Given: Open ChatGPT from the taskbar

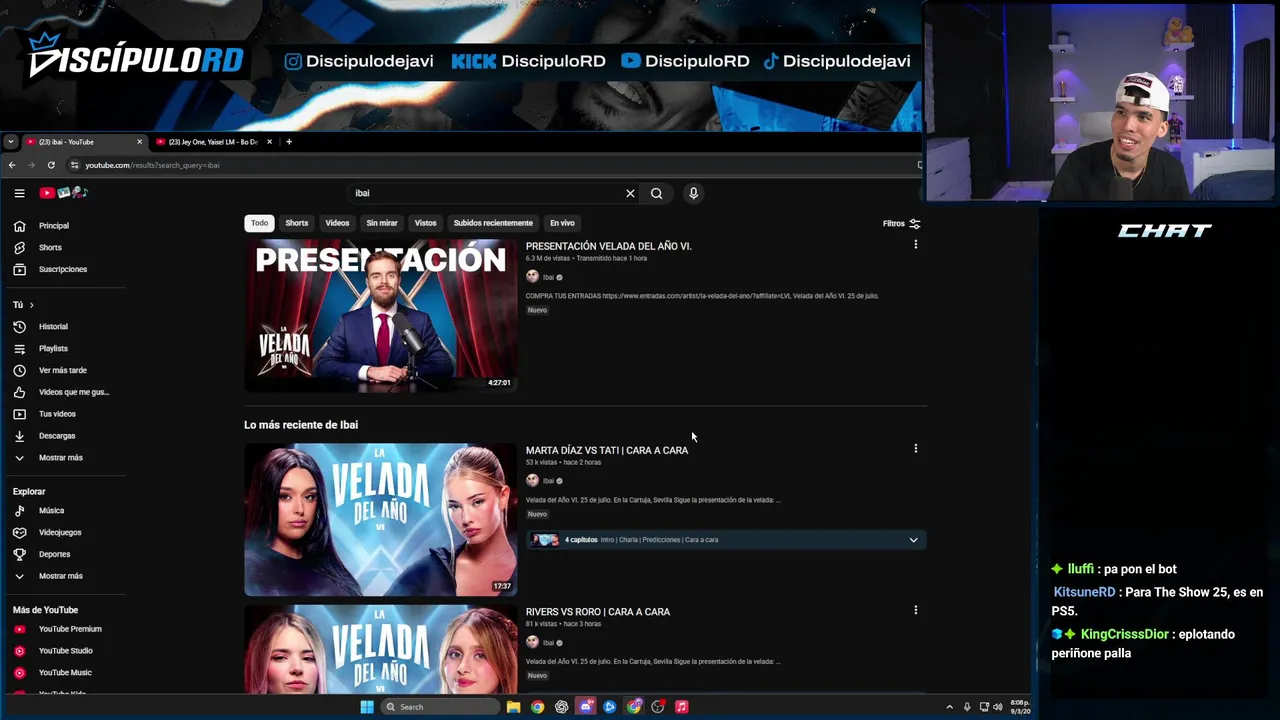Looking at the screenshot, I should [x=562, y=707].
